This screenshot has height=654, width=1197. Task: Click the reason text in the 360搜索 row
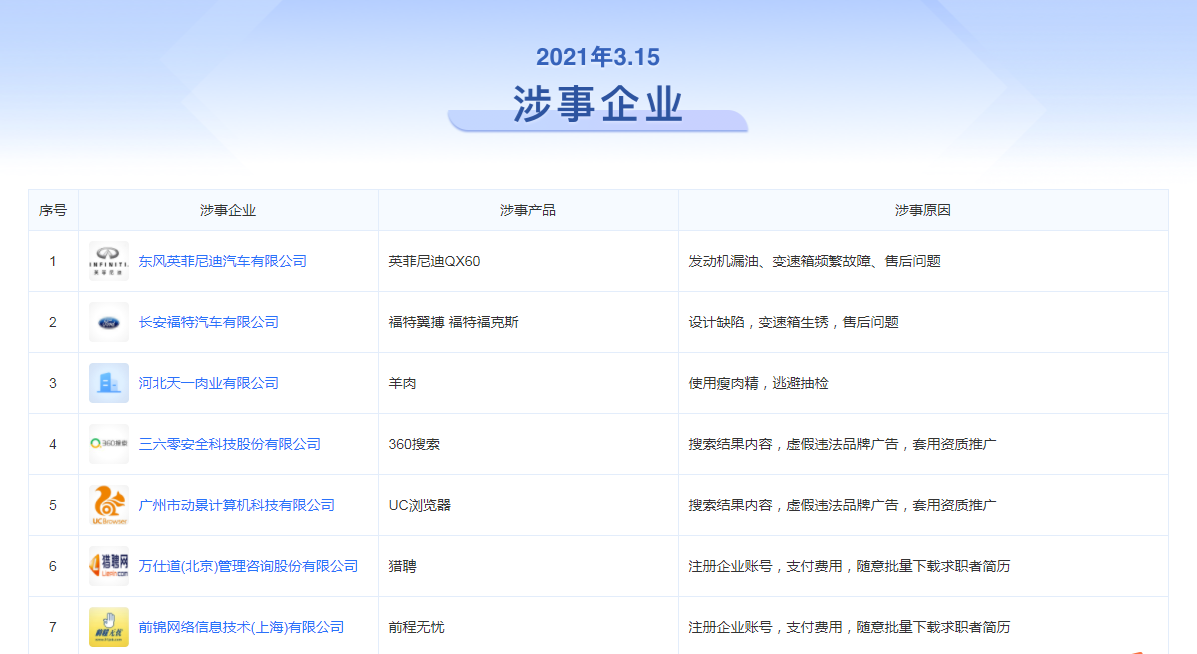tap(842, 444)
